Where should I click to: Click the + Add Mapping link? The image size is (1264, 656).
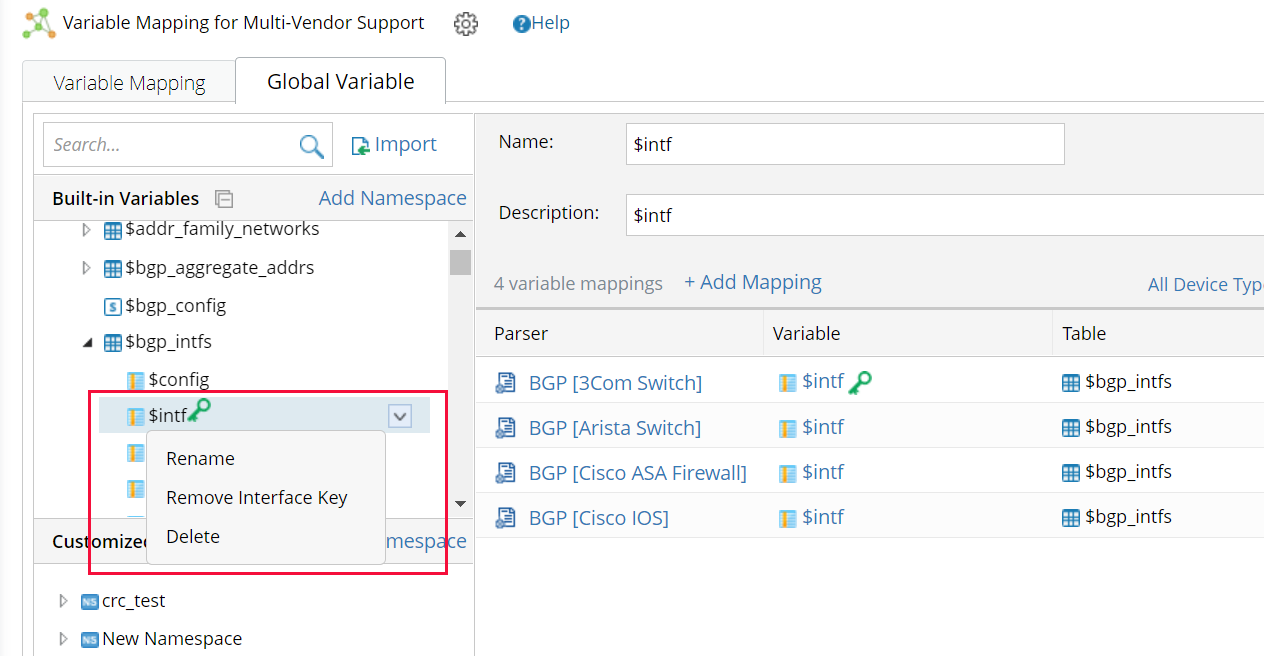pyautogui.click(x=753, y=282)
